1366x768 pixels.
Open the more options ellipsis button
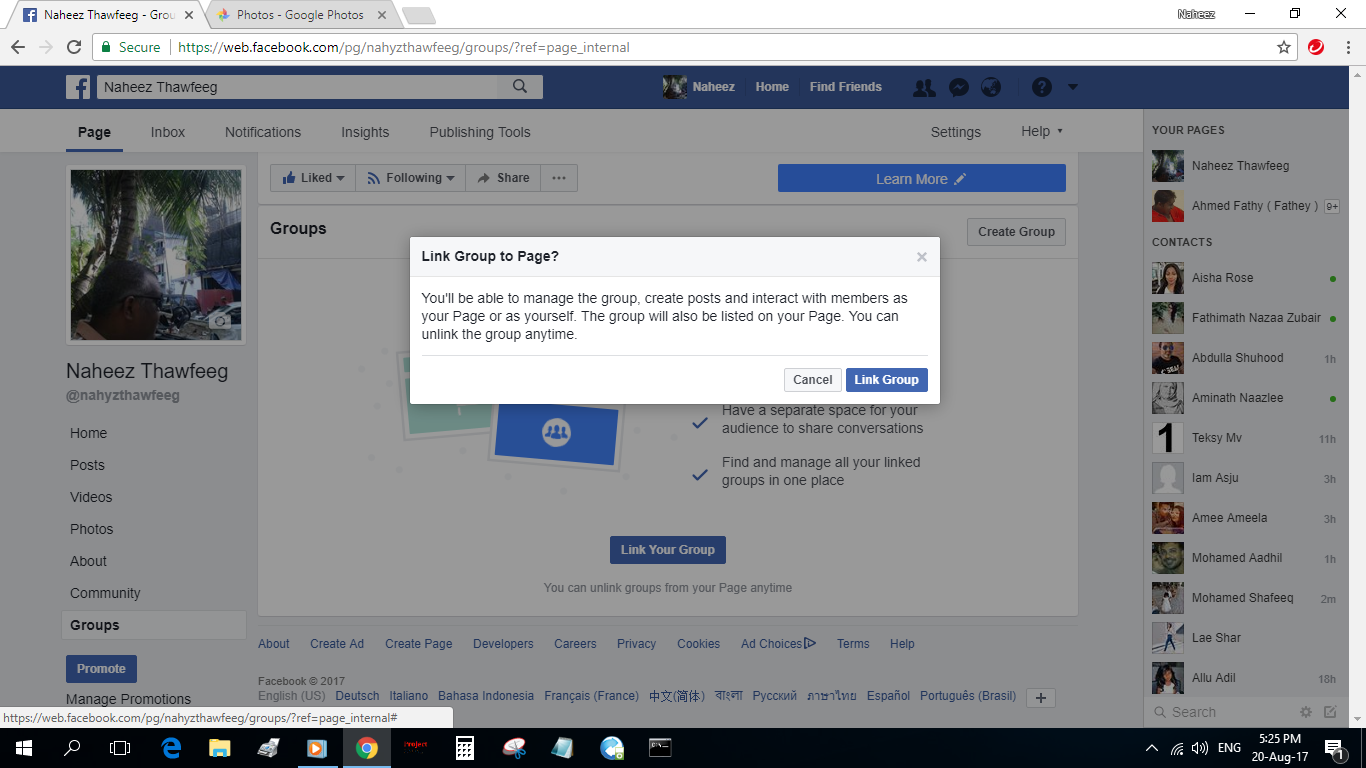click(559, 178)
